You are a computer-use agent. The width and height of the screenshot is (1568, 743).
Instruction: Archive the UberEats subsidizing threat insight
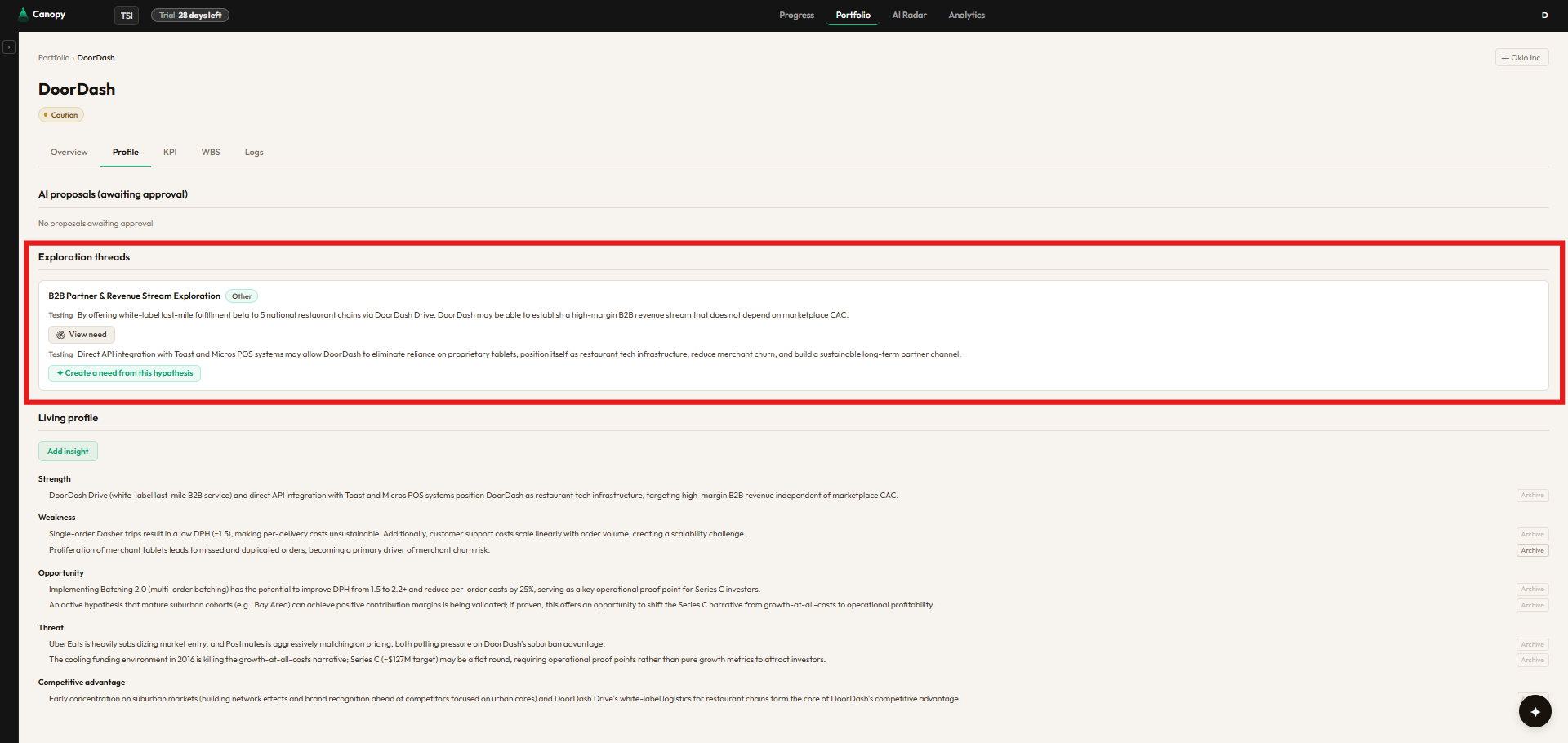pos(1532,645)
